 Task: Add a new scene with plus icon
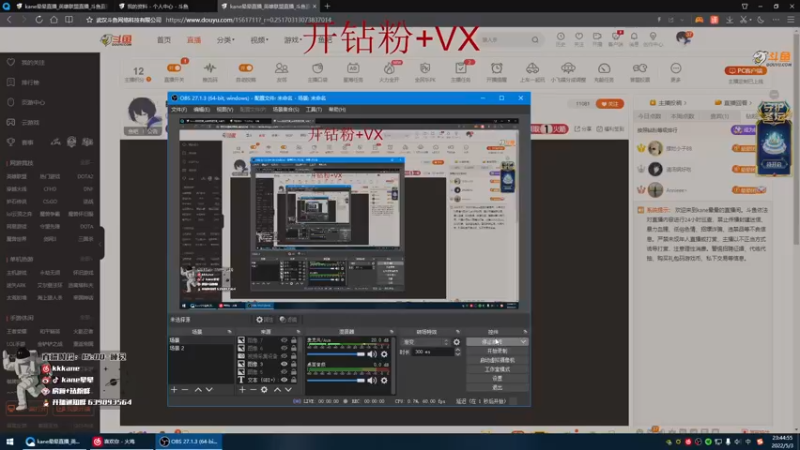[x=174, y=389]
